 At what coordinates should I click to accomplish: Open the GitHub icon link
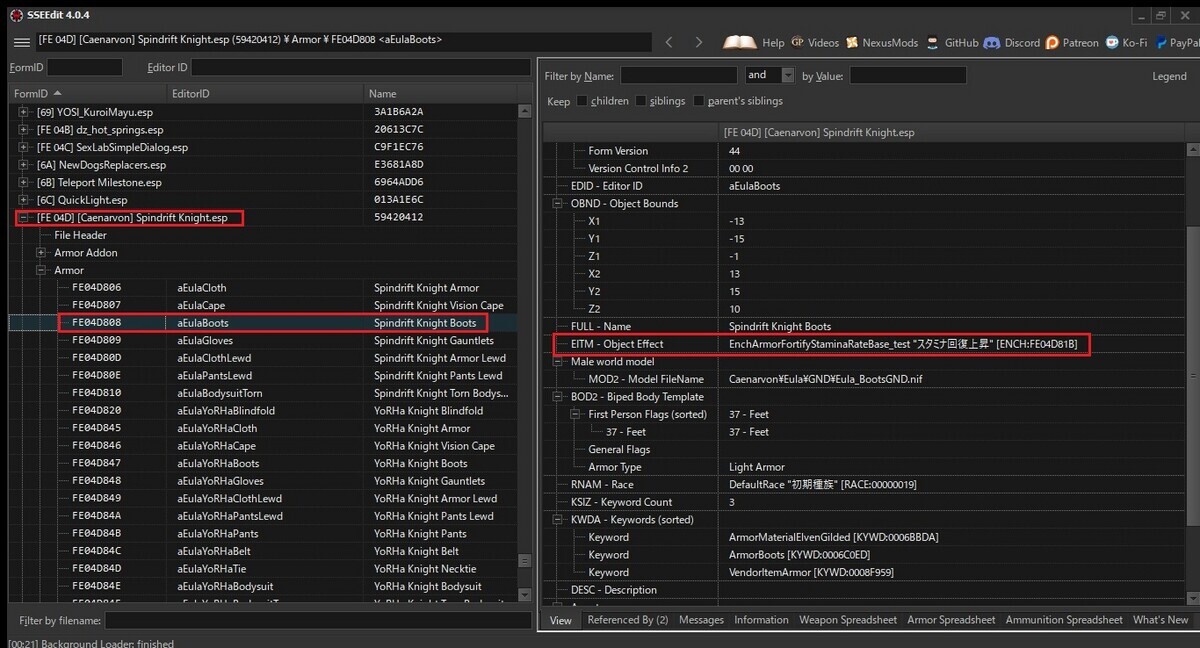click(x=934, y=43)
